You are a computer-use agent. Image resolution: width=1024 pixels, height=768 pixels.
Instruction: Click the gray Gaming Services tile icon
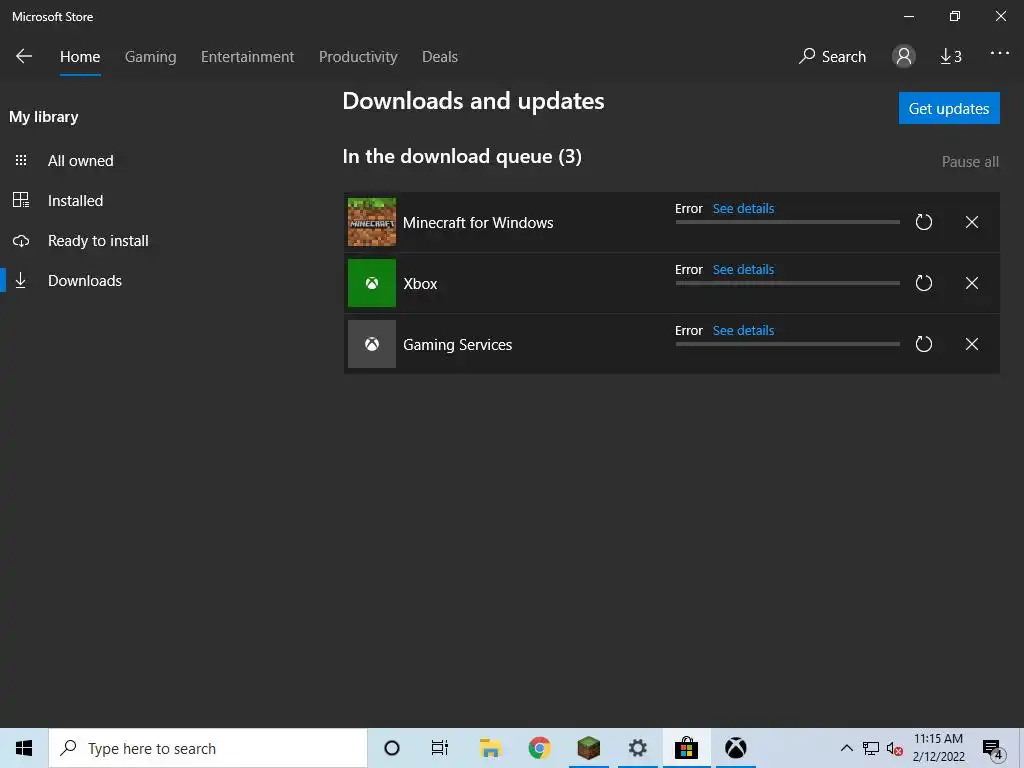372,344
